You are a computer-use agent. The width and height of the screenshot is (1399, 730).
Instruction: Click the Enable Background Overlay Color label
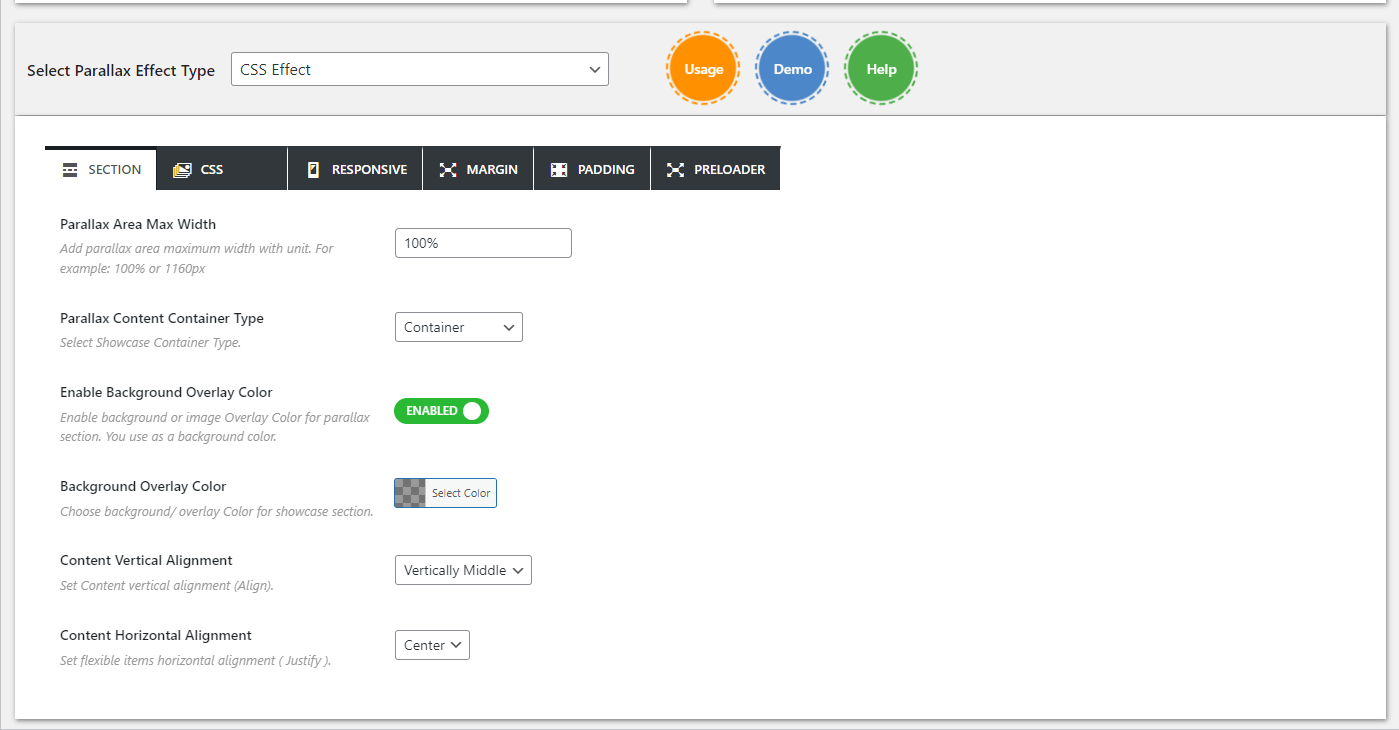click(x=166, y=392)
